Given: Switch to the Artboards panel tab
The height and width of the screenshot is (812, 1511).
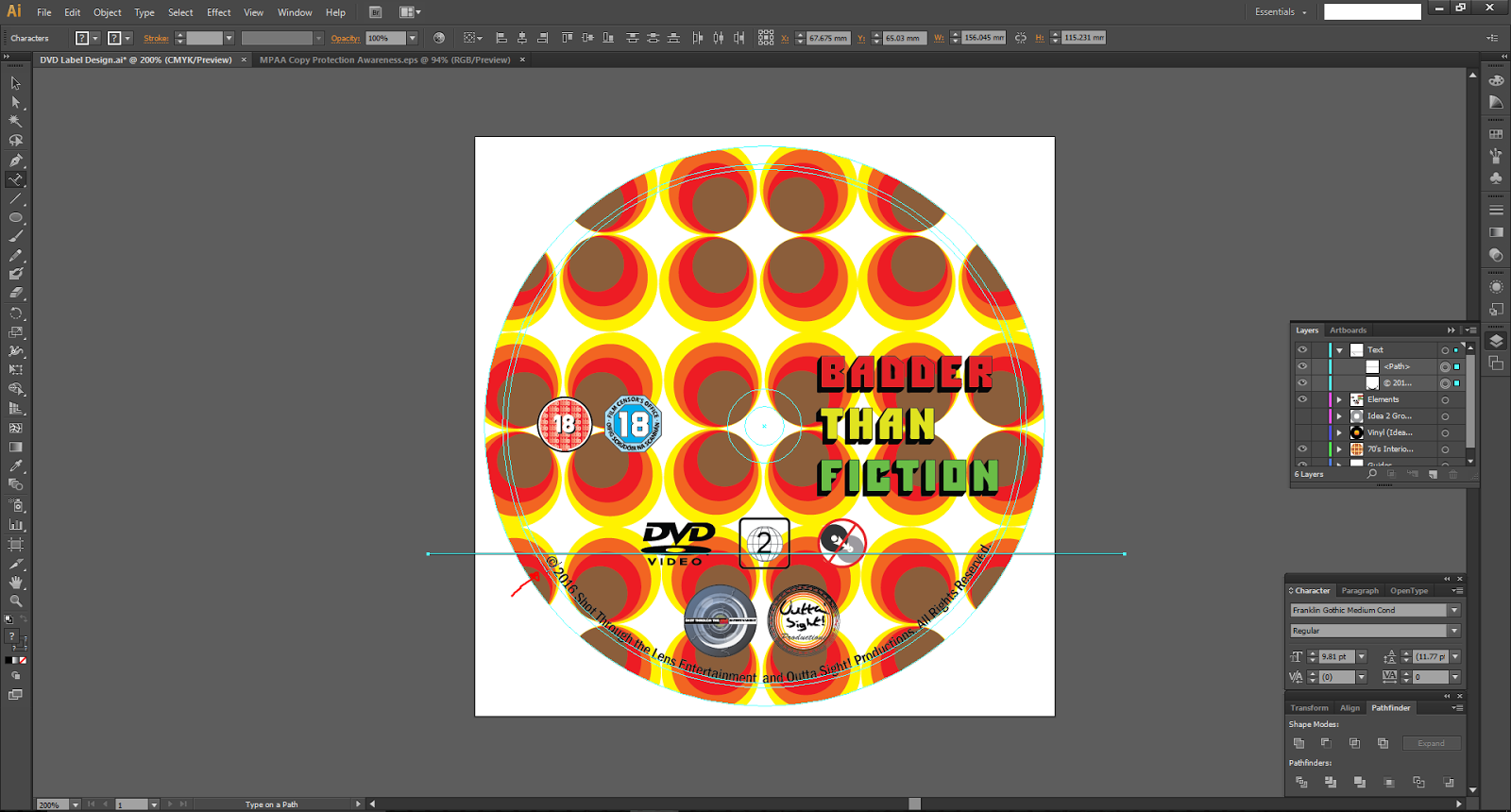Looking at the screenshot, I should [1348, 330].
